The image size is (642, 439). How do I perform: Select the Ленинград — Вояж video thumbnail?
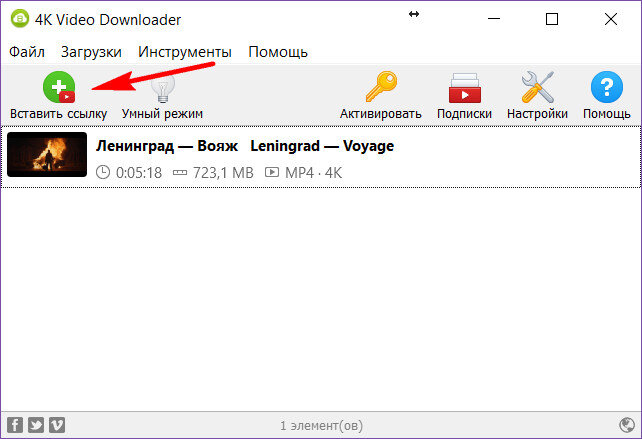47,154
